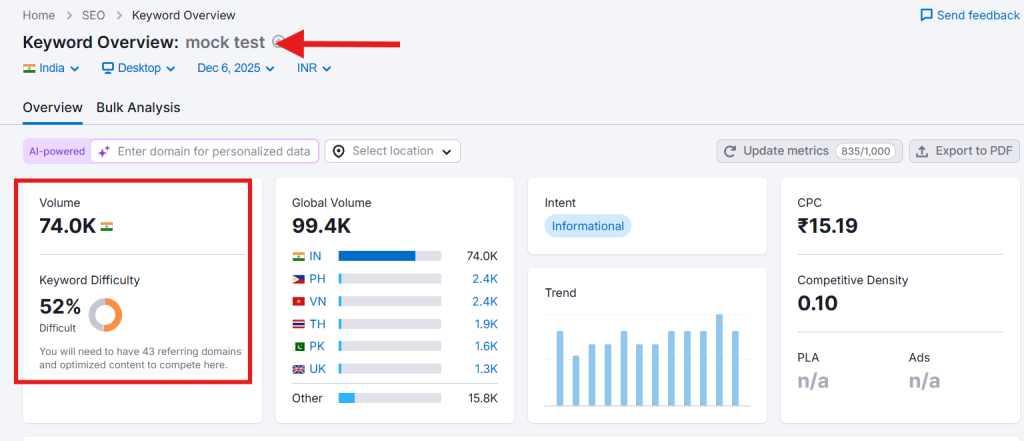Screen dimensions: 1024x441
Task: Click the 74.0K Volume value
Action: tap(67, 226)
